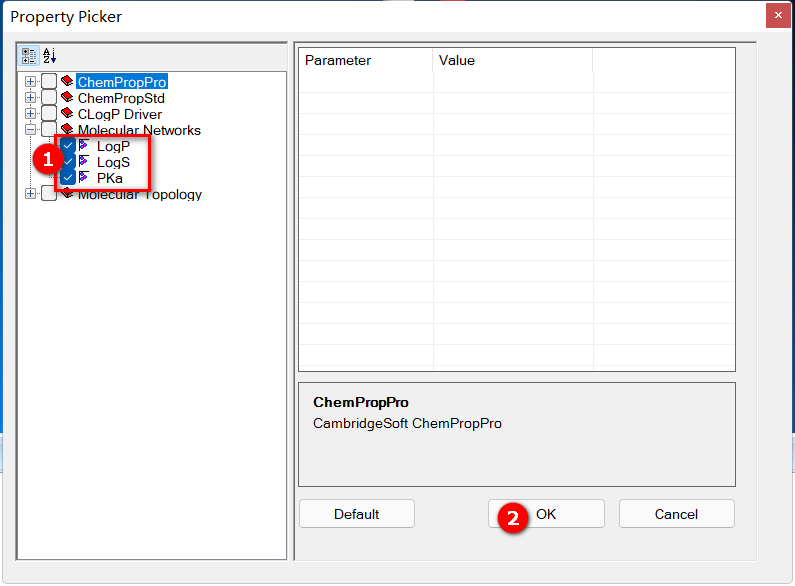Select the ChemPropPro tree item
Screen dimensions: 795x586
[122, 82]
